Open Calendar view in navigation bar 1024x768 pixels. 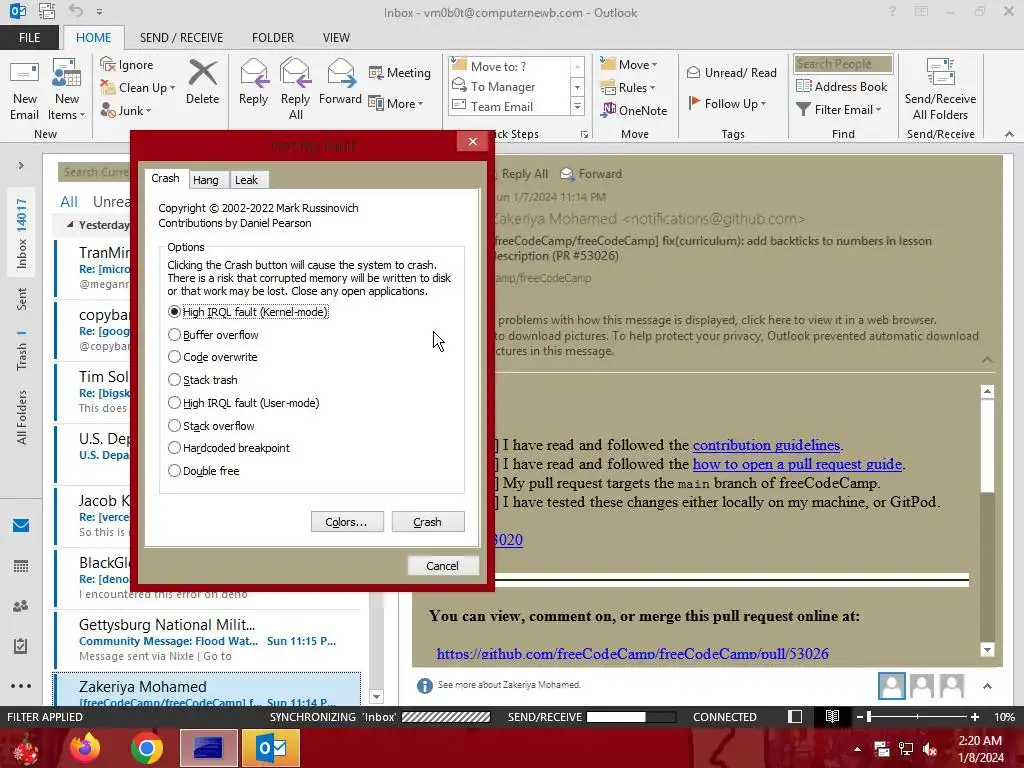21,566
